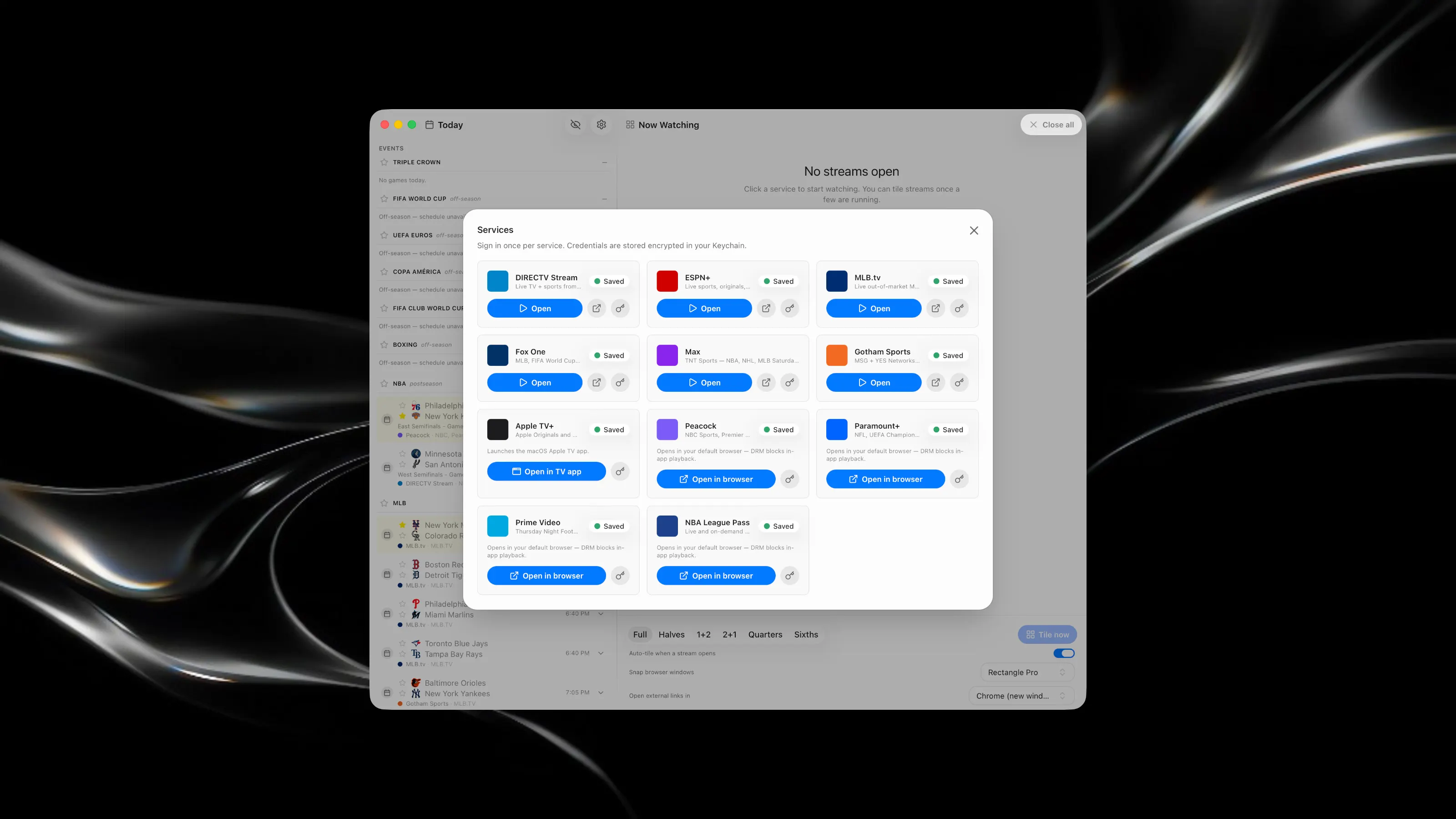This screenshot has width=1456, height=819.
Task: Click MLB.tv key credentials icon
Action: pos(959,308)
